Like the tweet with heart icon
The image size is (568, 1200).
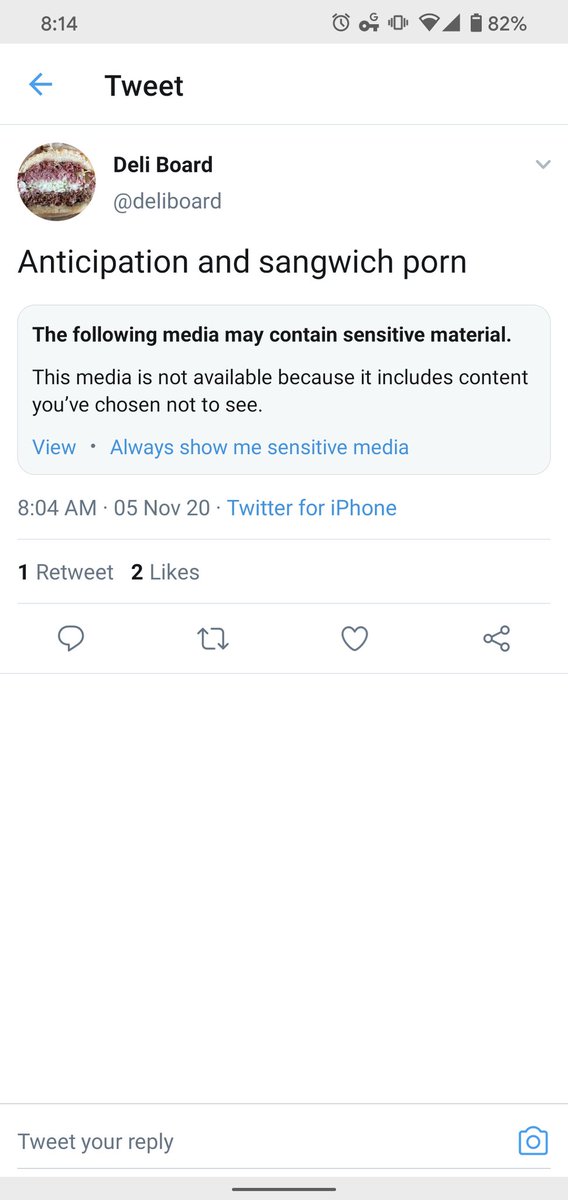[x=355, y=638]
